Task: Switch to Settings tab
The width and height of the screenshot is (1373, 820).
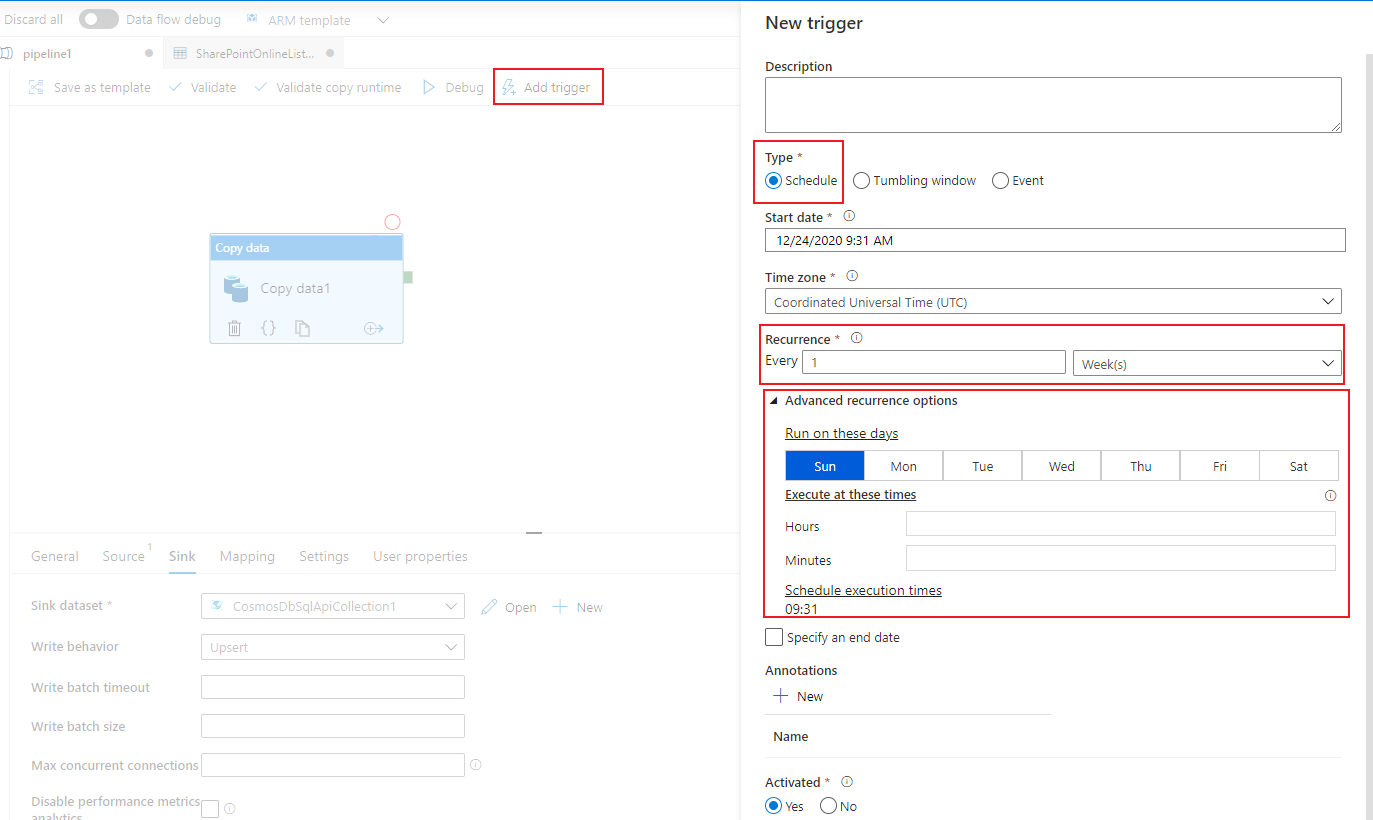Action: pos(324,556)
